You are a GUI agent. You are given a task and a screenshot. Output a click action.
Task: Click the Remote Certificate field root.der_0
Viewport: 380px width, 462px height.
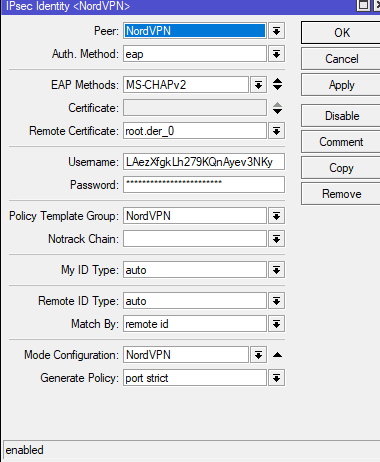195,131
